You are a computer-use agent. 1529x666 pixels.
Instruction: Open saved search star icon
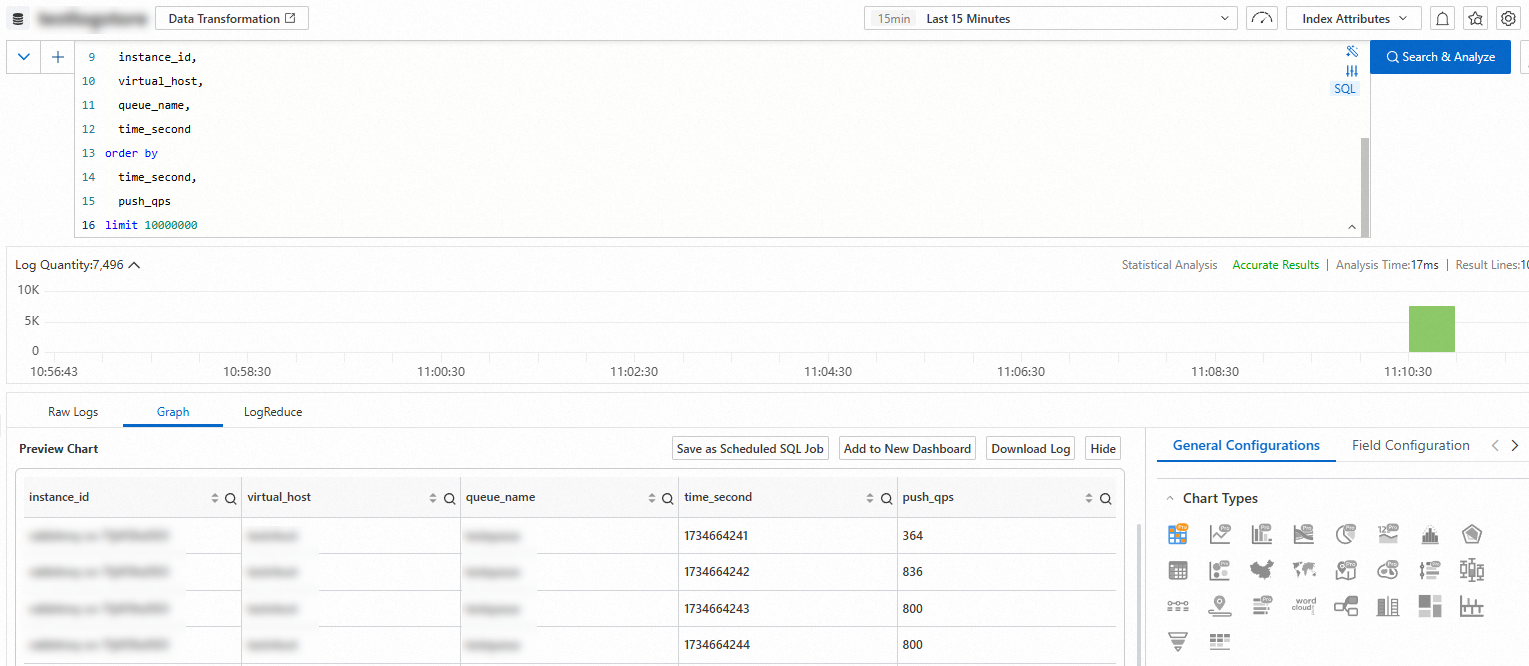1475,19
